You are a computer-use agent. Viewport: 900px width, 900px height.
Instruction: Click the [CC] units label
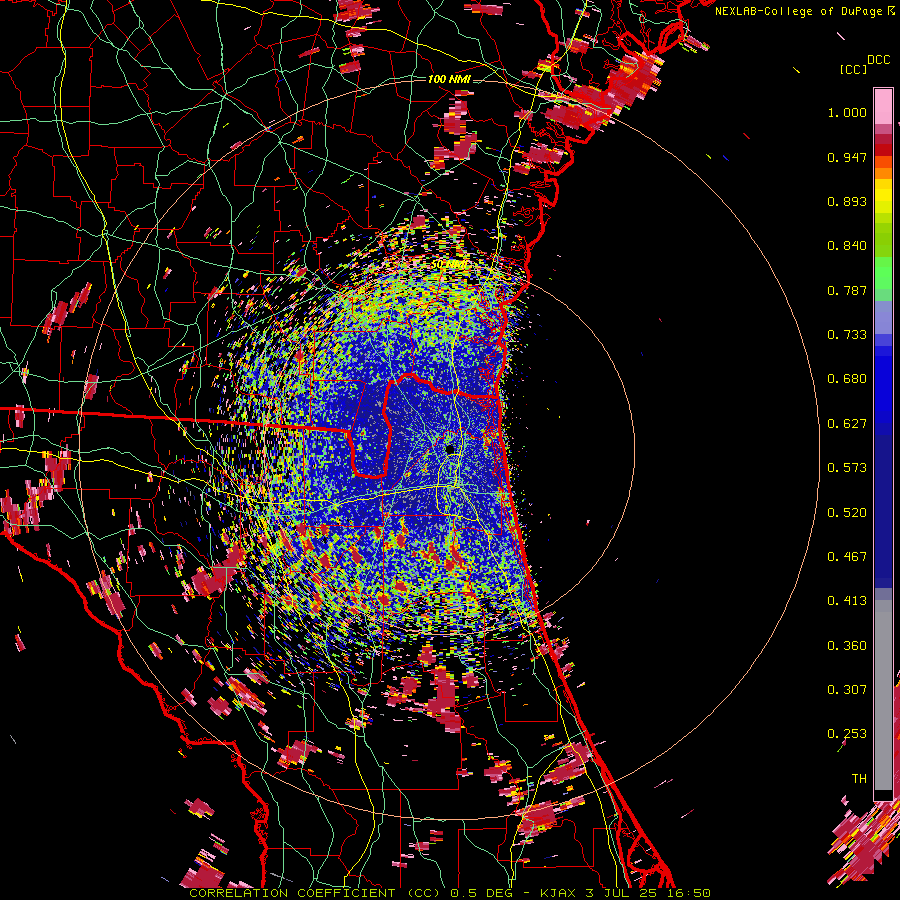pyautogui.click(x=853, y=69)
